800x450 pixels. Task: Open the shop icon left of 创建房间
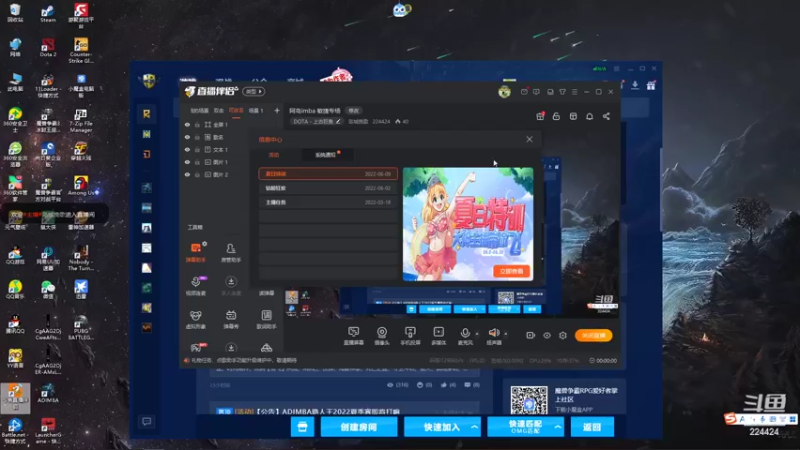[303, 427]
